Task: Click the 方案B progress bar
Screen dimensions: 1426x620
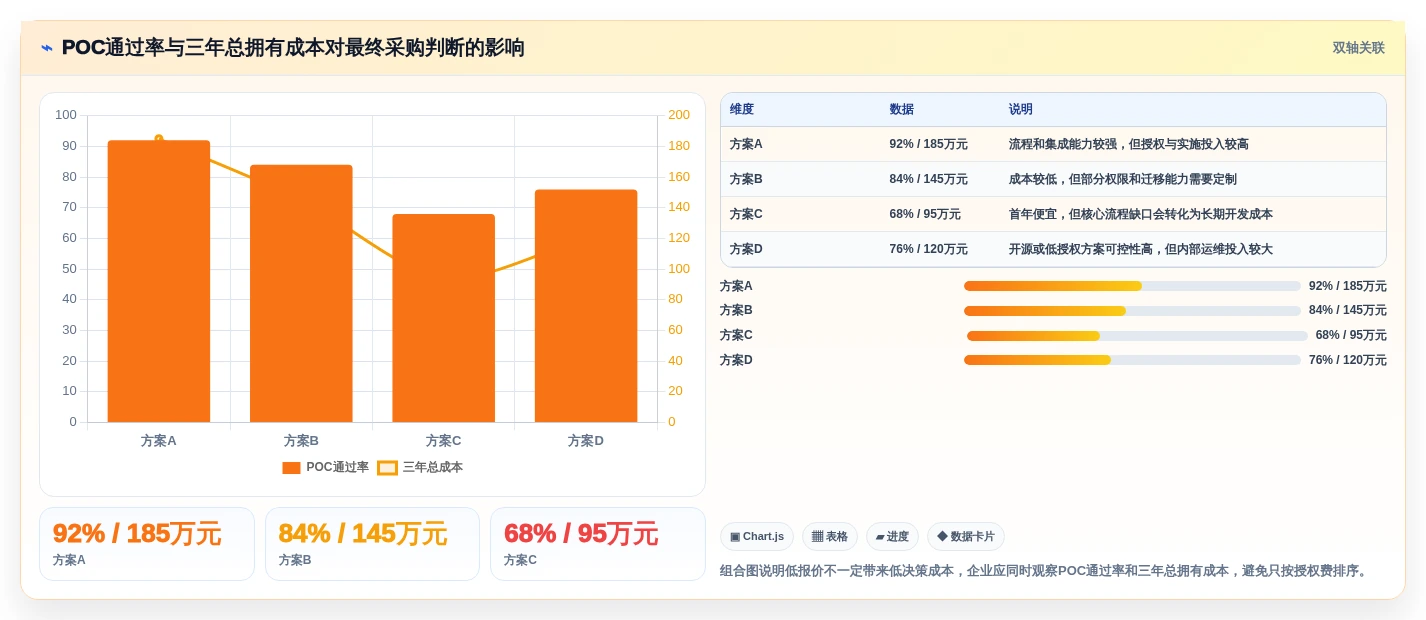Action: point(1132,311)
